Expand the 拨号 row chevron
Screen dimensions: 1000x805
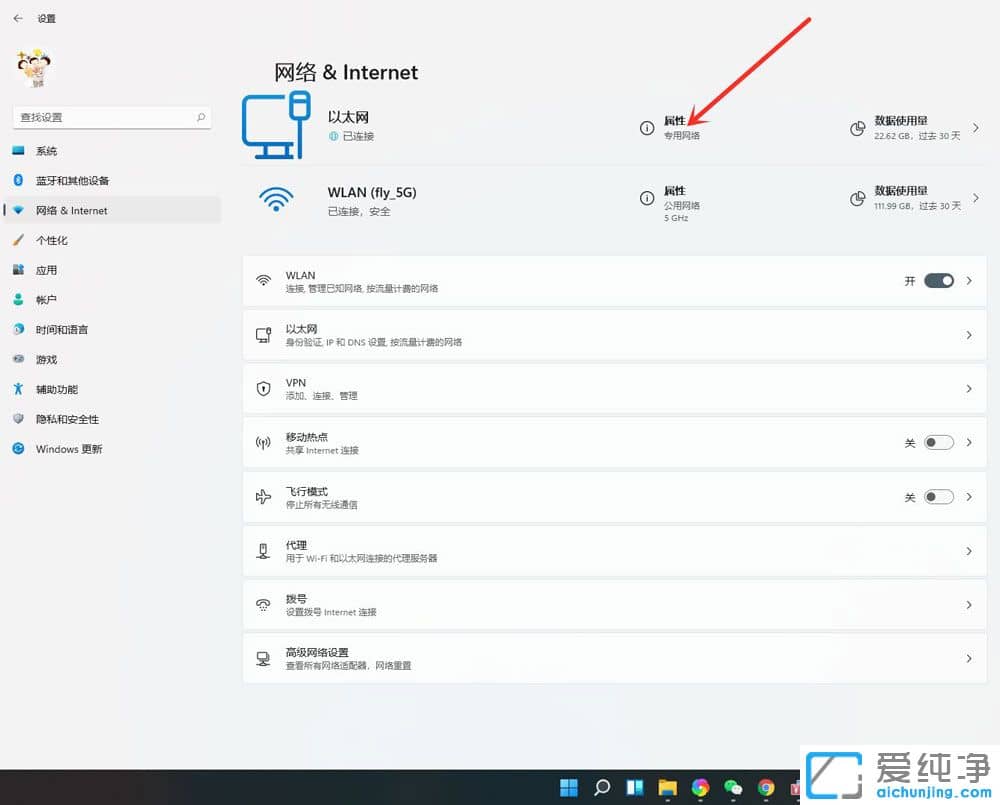tap(969, 605)
